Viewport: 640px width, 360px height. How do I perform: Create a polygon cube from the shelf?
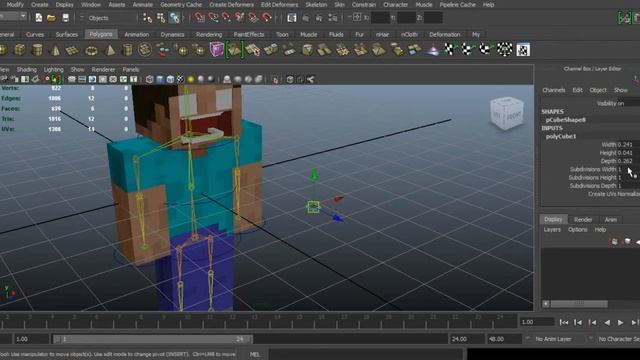(20, 50)
